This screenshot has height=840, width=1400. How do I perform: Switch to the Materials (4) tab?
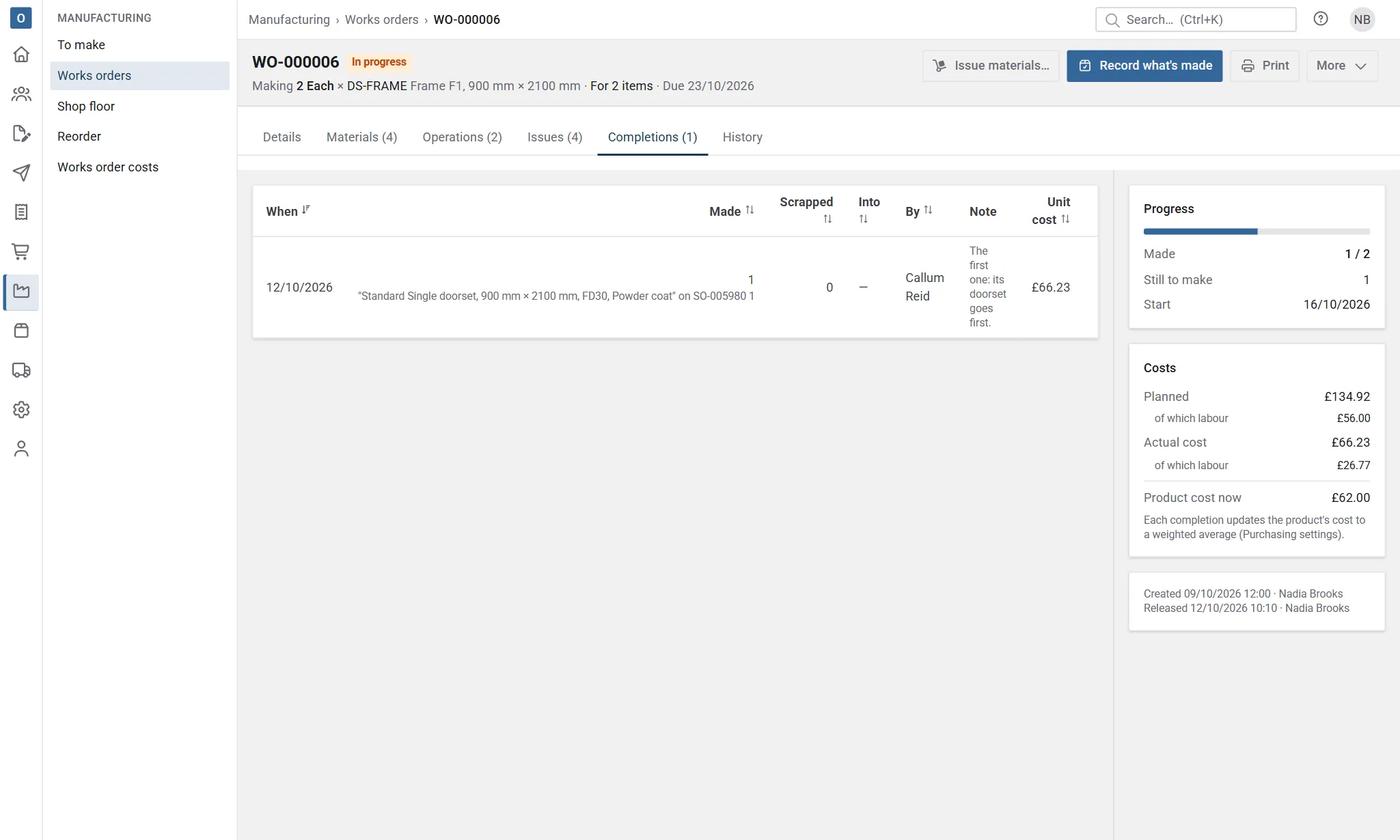[361, 137]
